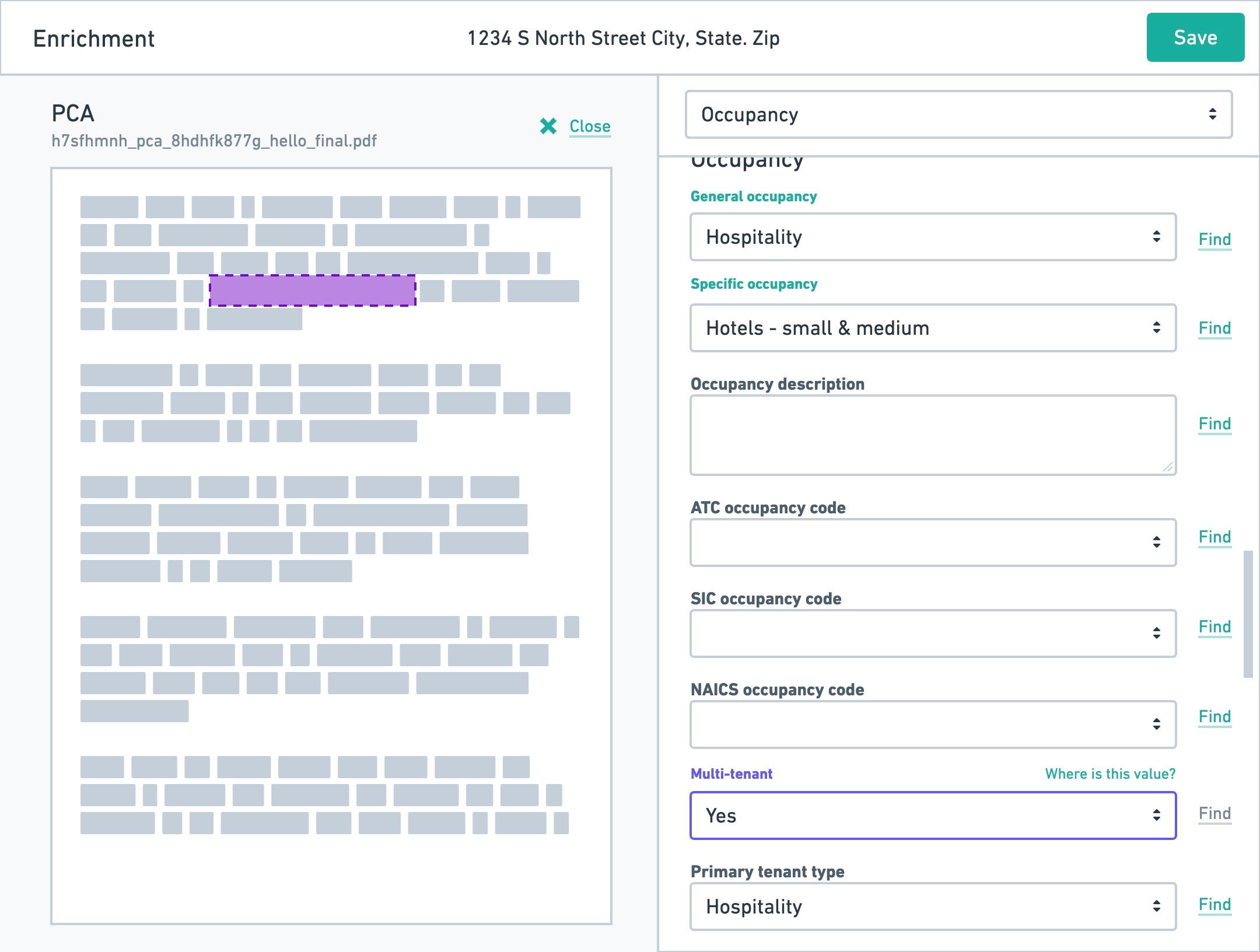This screenshot has width=1260, height=952.
Task: Click Find next to Specific occupancy
Action: [1214, 328]
